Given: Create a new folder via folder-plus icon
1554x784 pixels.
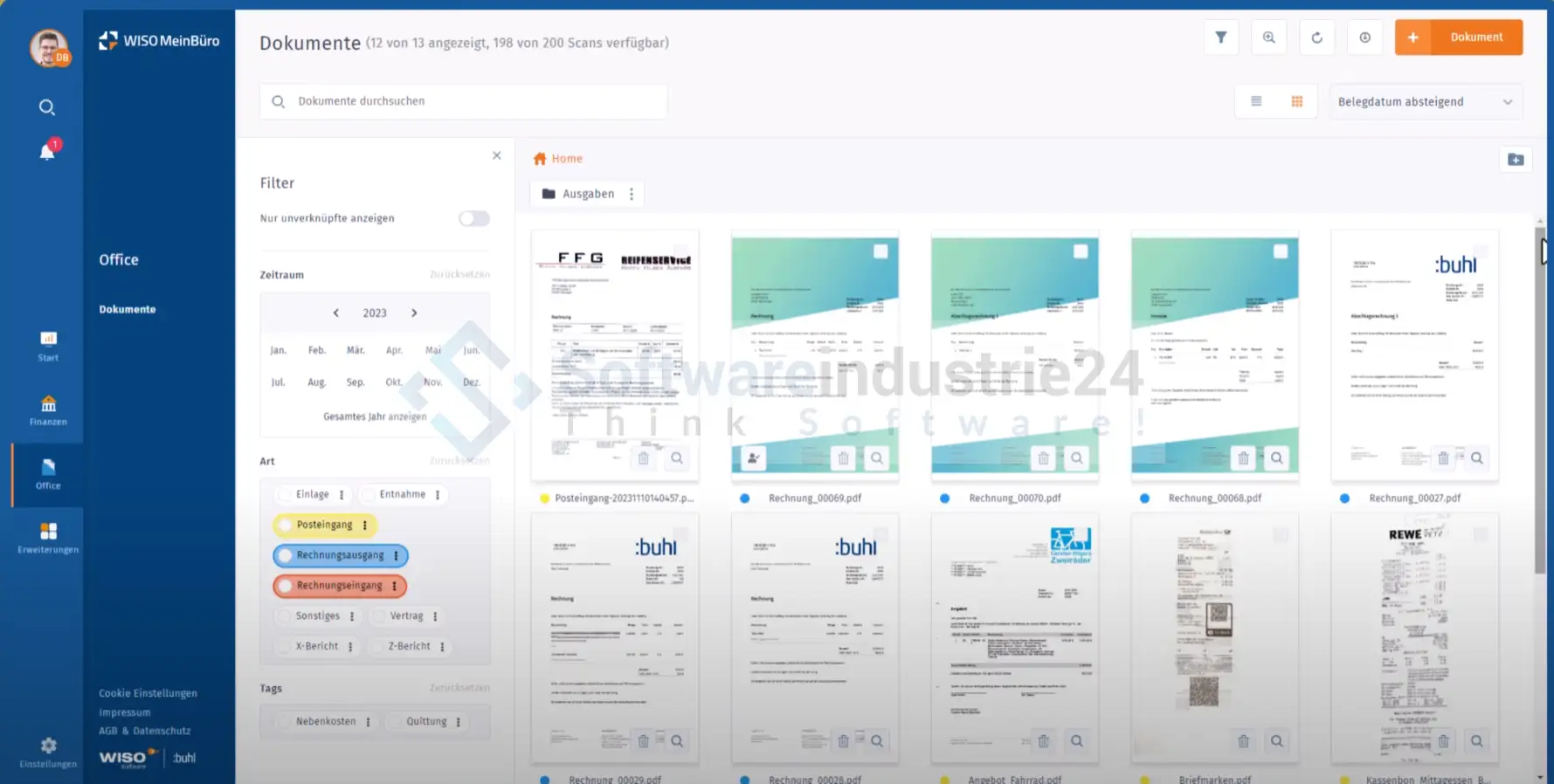Looking at the screenshot, I should pos(1516,160).
